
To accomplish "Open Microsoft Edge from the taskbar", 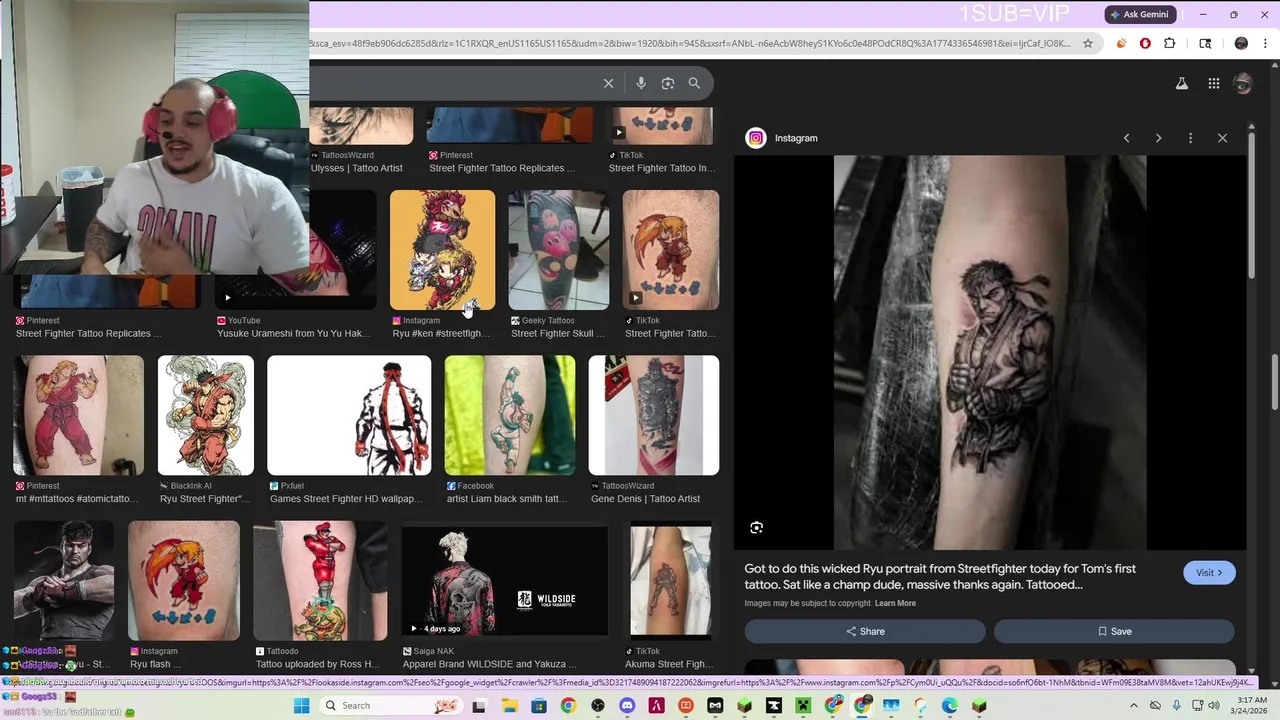I will (x=950, y=706).
